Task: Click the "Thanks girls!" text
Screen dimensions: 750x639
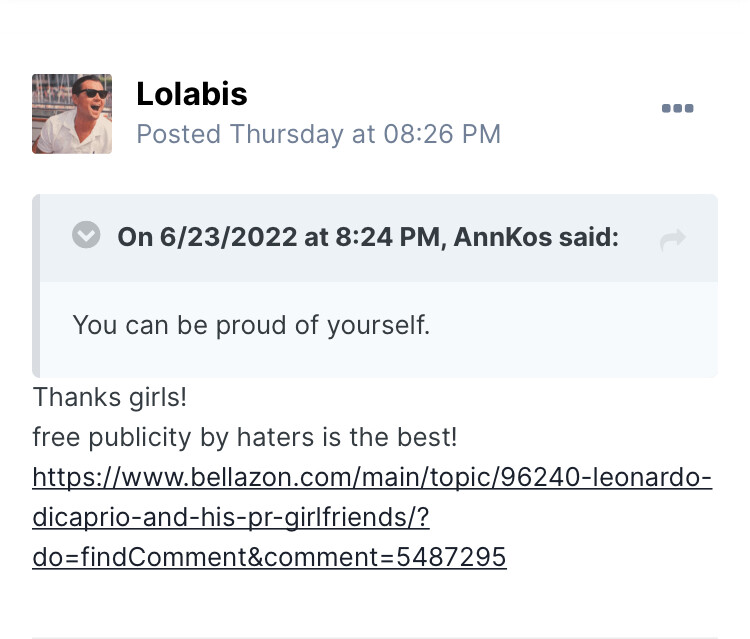Action: pos(110,397)
